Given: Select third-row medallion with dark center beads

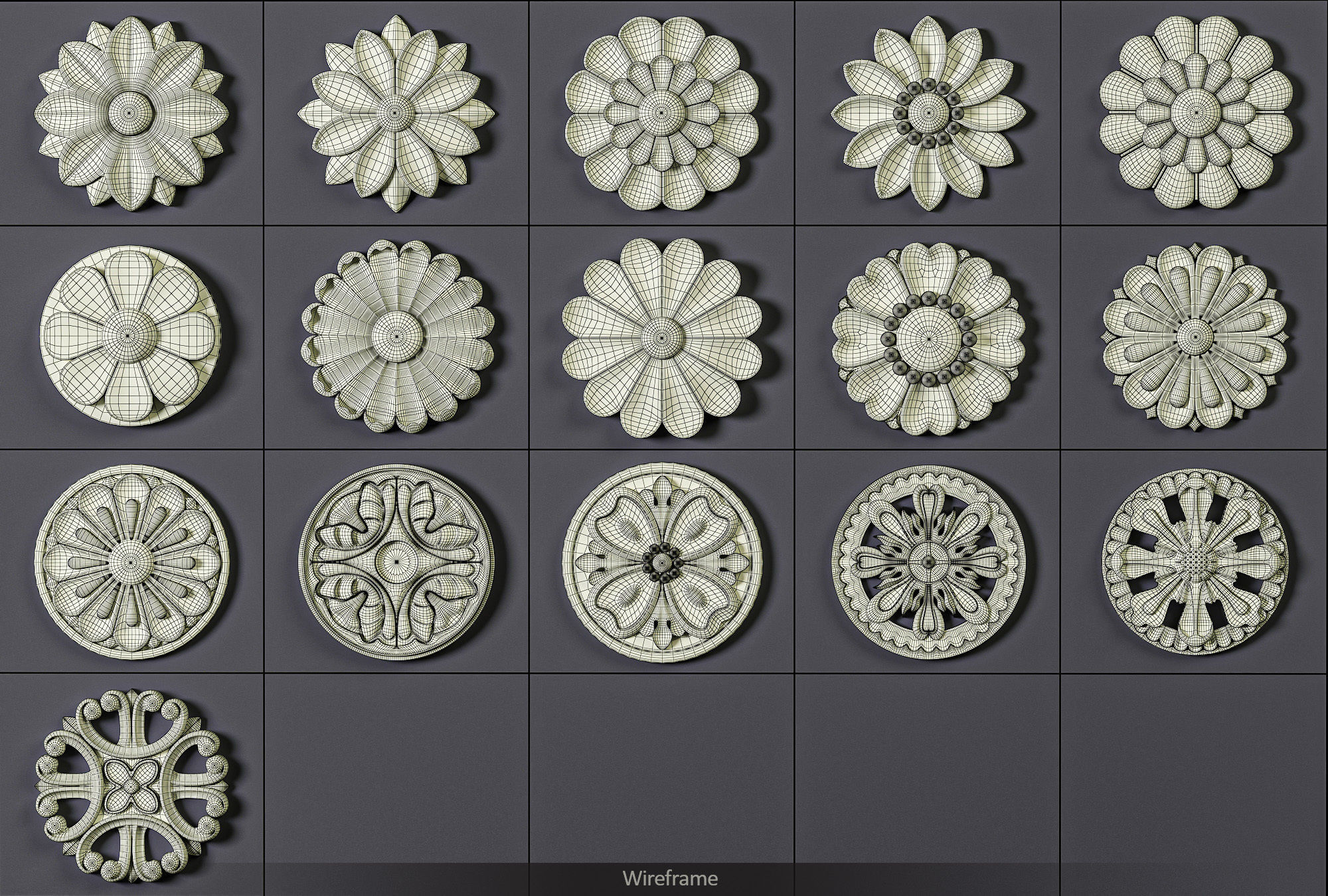Looking at the screenshot, I should [662, 561].
